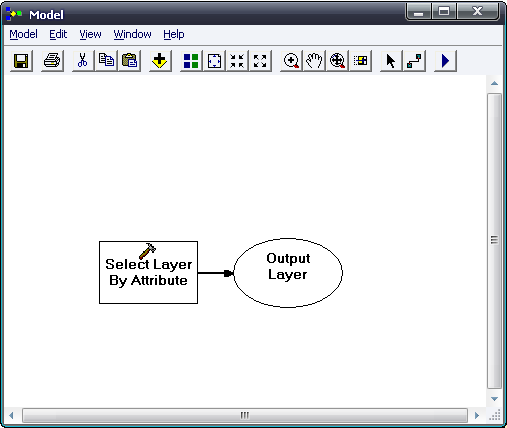Paste clipboard contents into model
Viewport: 507px width, 428px height.
tap(129, 61)
